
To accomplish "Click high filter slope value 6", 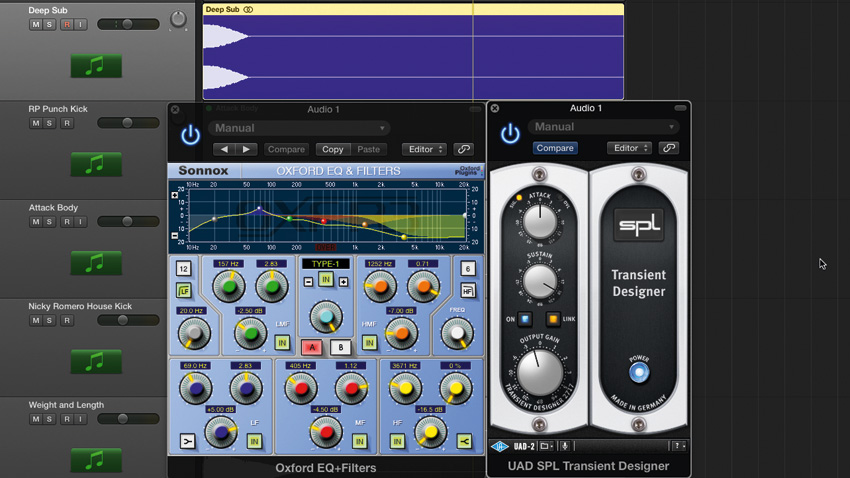I will (468, 268).
